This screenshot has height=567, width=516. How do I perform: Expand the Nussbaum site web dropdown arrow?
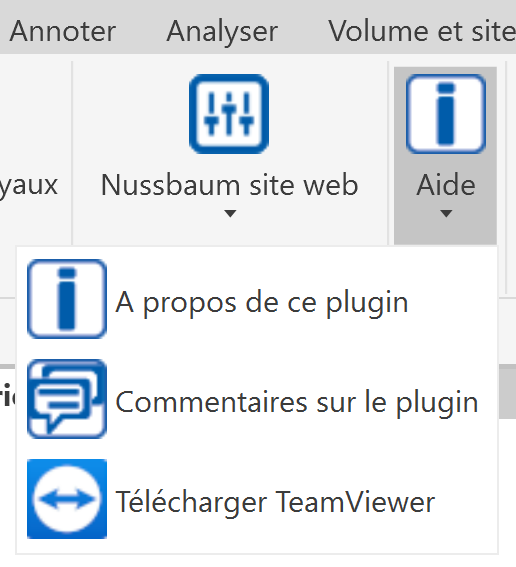click(230, 213)
